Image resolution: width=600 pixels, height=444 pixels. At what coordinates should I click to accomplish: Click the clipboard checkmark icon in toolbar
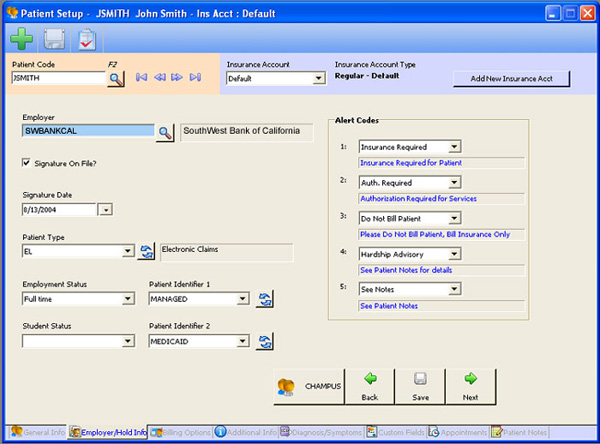86,40
